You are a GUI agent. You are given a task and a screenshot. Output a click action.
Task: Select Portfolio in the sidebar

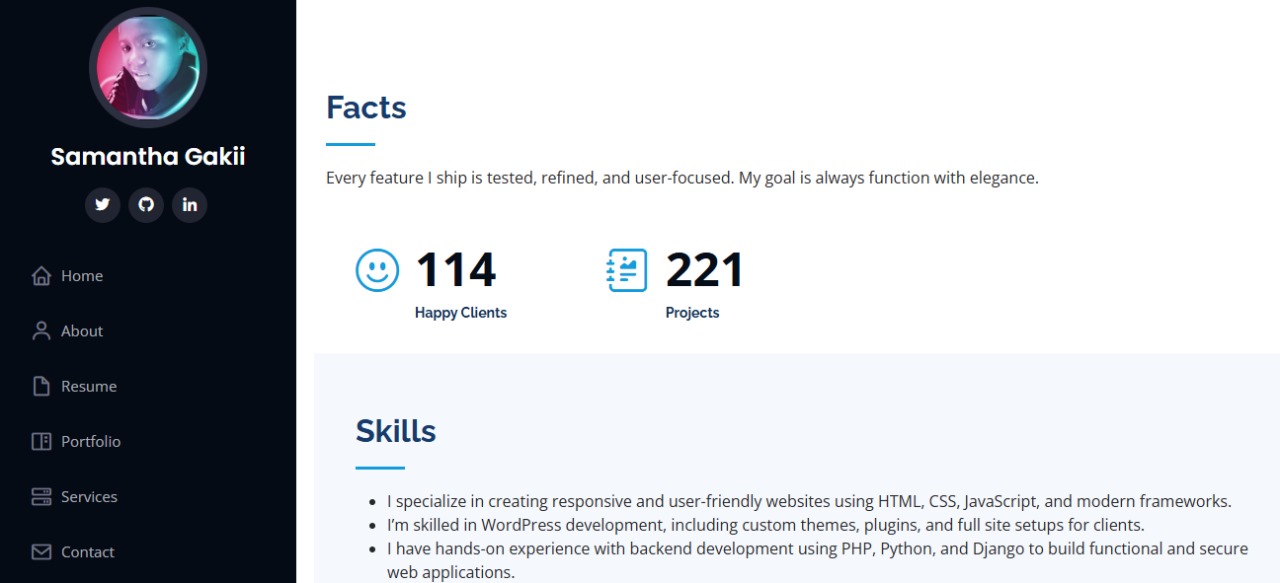(x=91, y=441)
